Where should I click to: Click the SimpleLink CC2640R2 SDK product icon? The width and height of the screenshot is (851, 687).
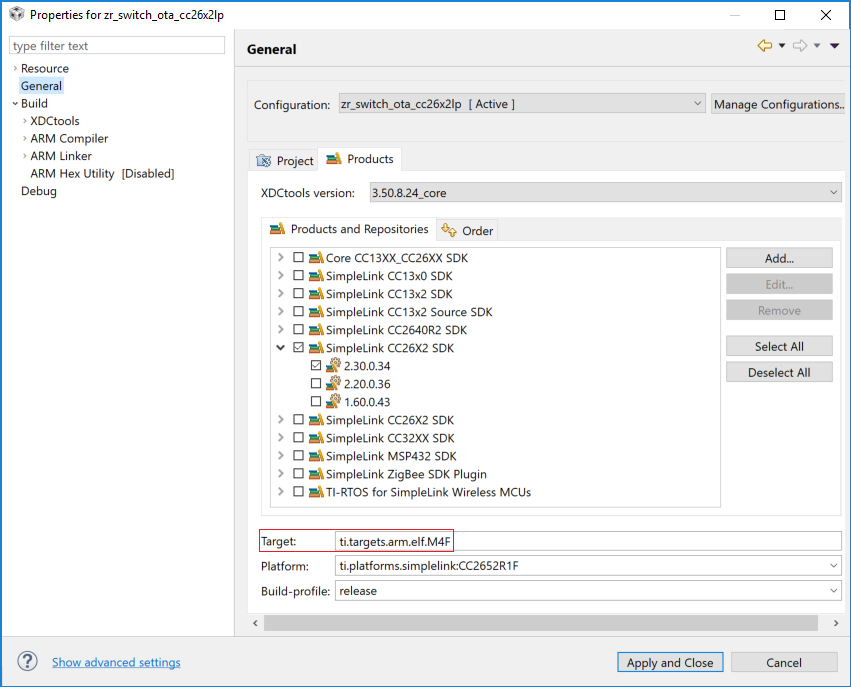tap(315, 330)
